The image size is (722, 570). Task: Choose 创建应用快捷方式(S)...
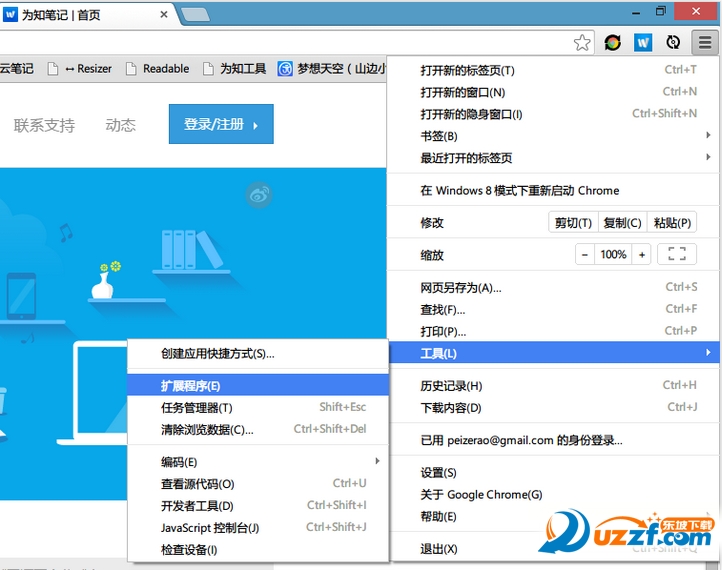tap(258, 354)
